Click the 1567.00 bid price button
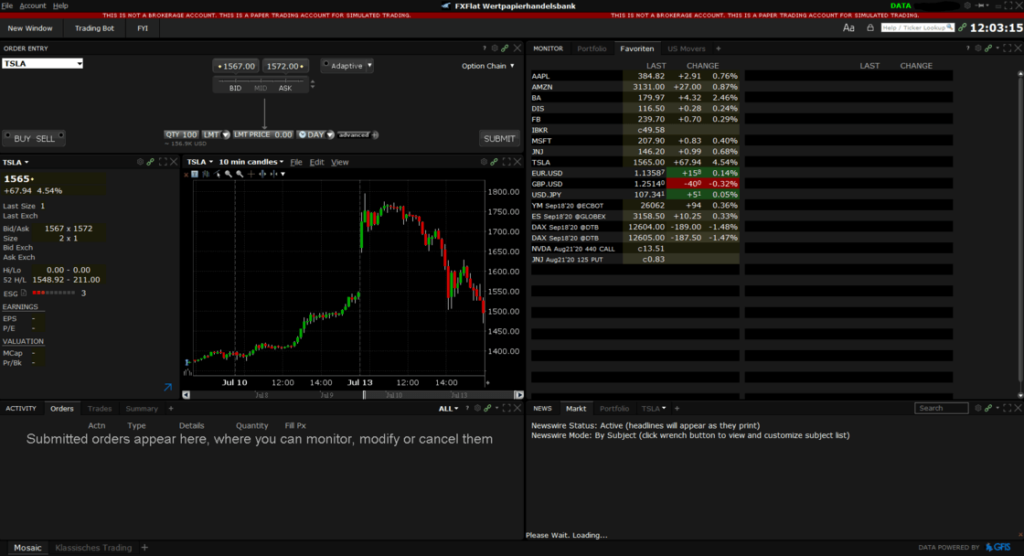 tap(235, 66)
